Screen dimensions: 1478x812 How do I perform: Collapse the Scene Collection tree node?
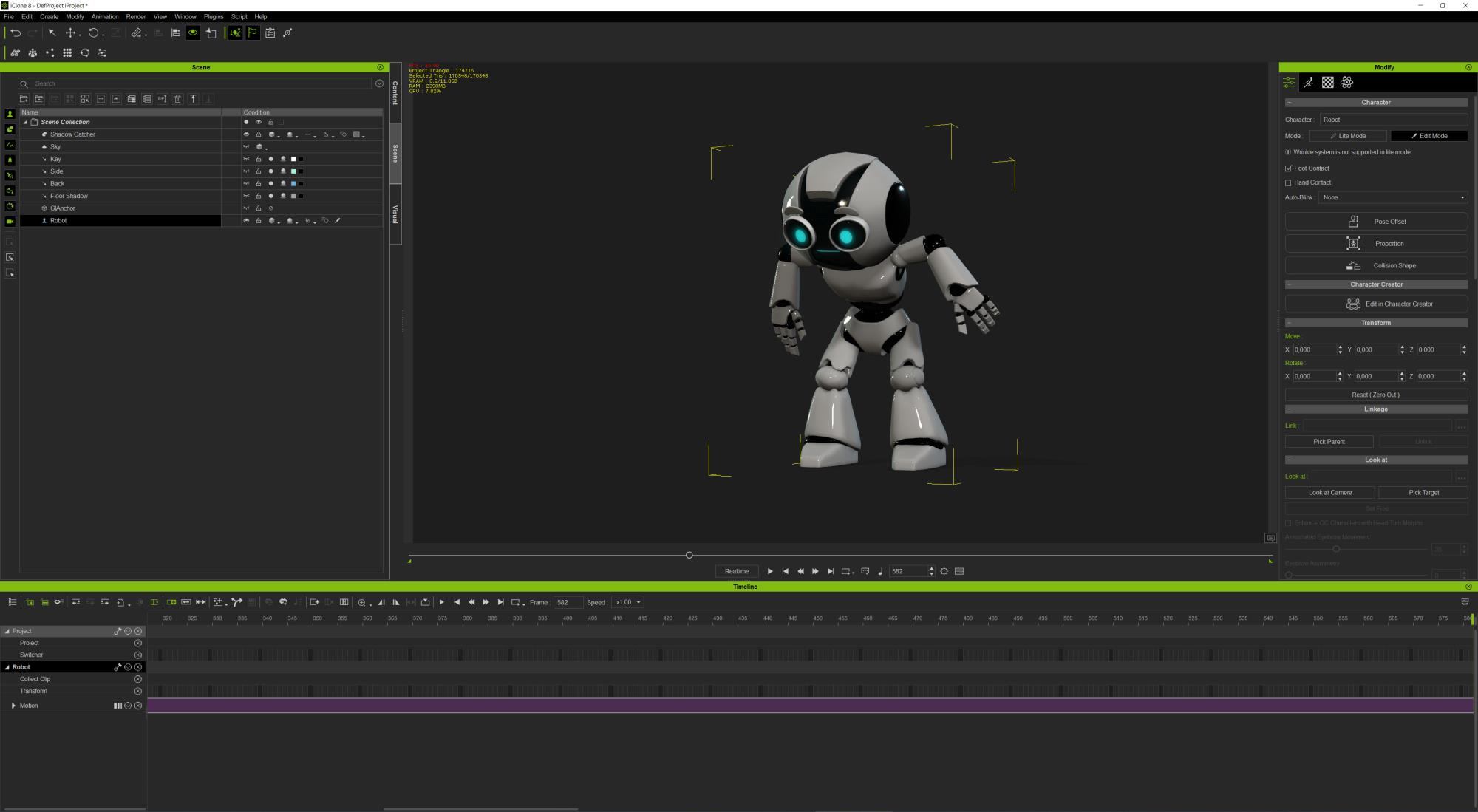[25, 123]
